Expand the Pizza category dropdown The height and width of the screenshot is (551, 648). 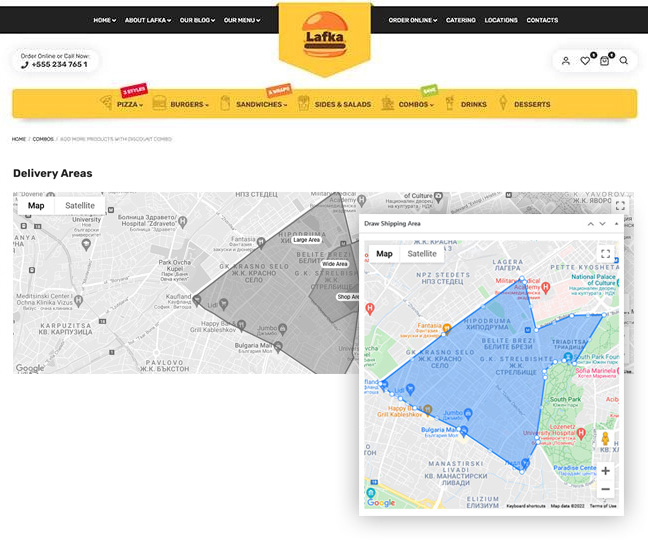coord(129,104)
